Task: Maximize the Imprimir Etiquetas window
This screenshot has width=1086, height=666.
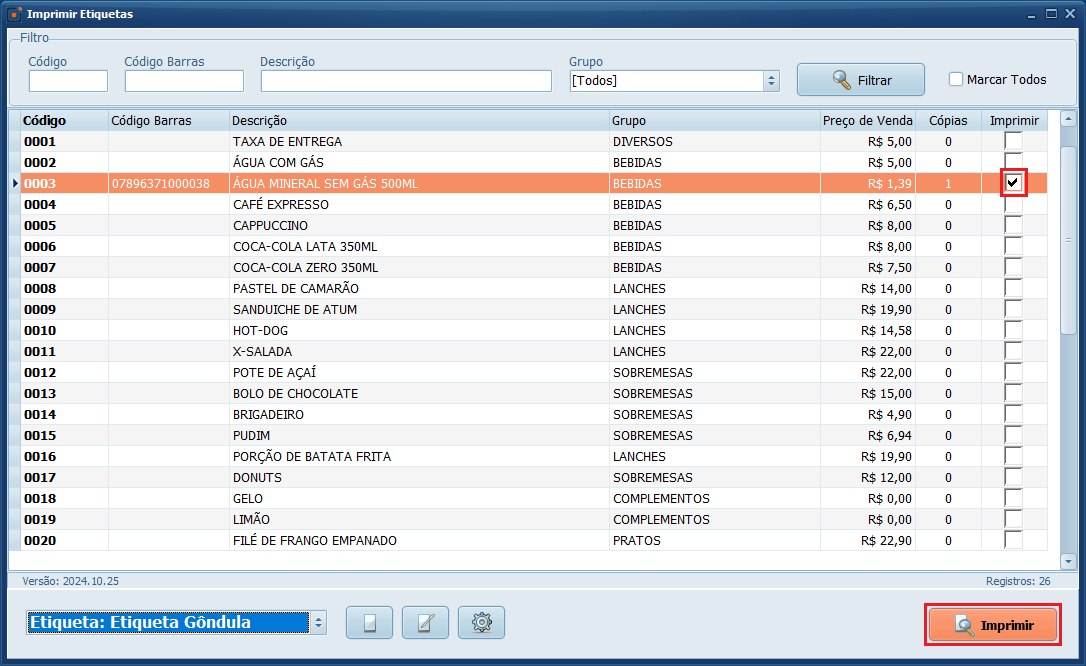Action: coord(1051,14)
